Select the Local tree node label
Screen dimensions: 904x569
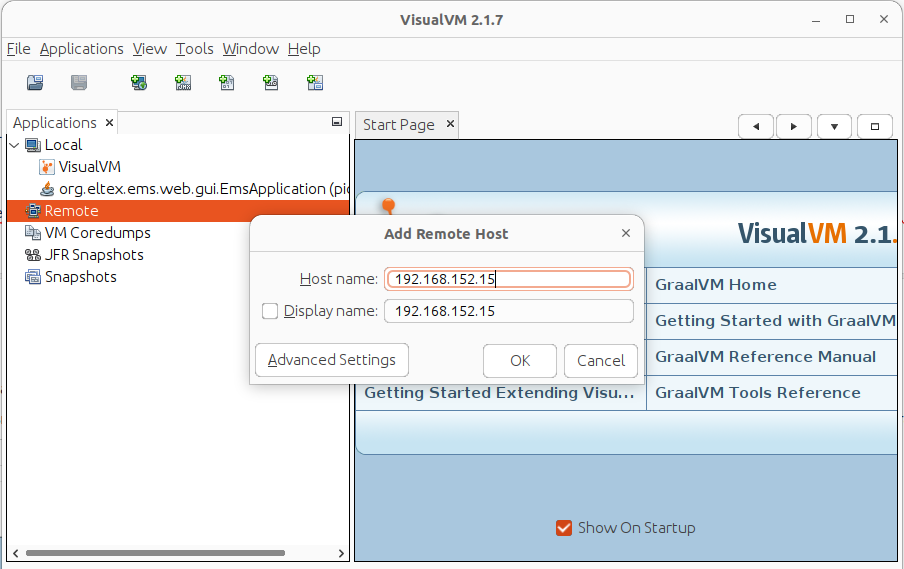click(63, 145)
